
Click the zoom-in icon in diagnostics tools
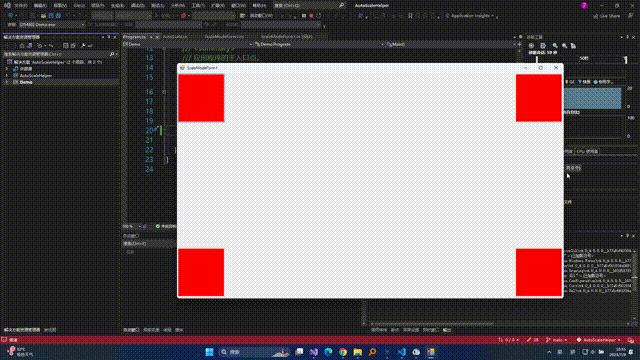(555, 46)
